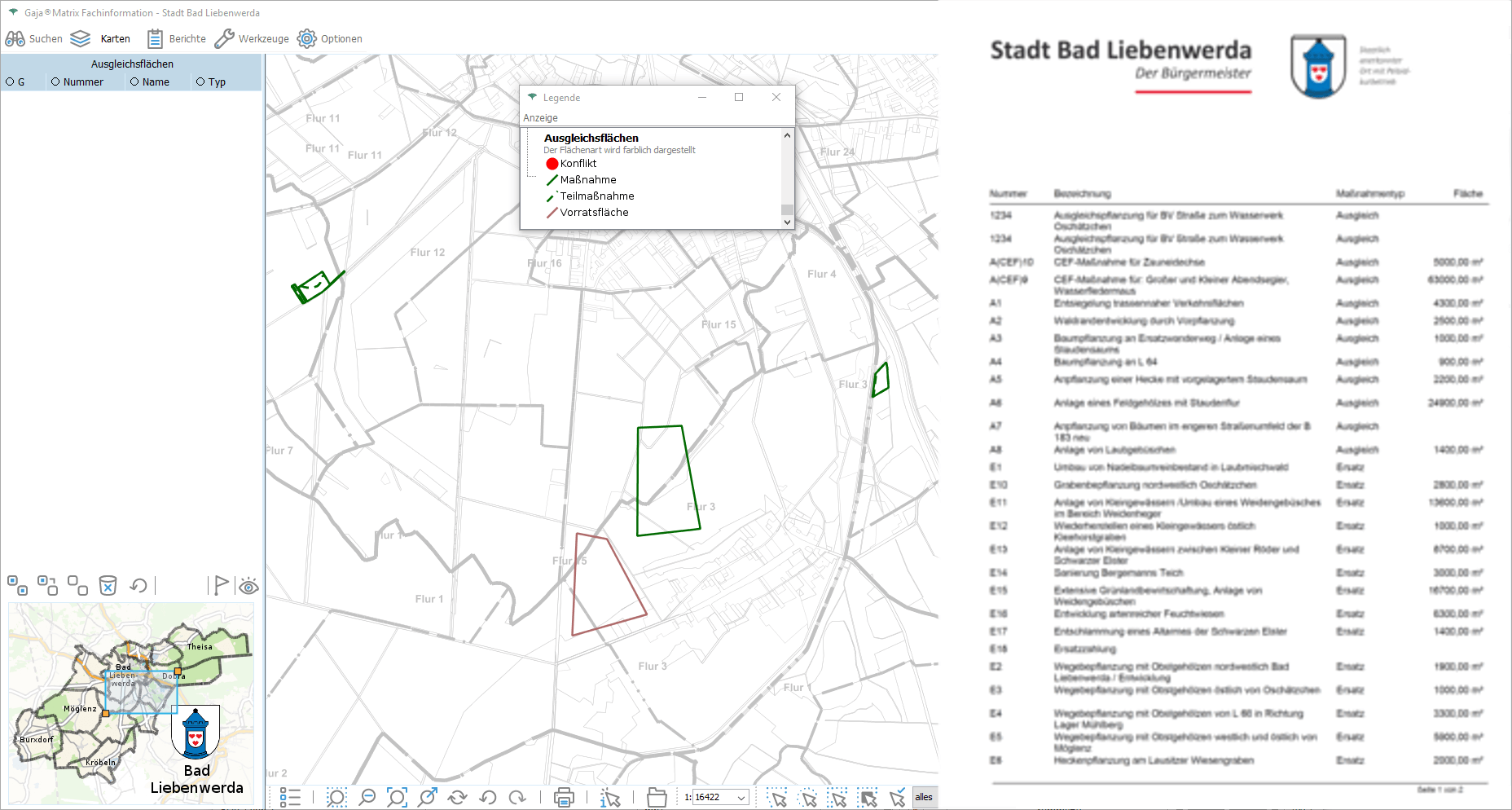This screenshot has width=1512, height=810.
Task: Select the Typ radio button
Action: [200, 81]
